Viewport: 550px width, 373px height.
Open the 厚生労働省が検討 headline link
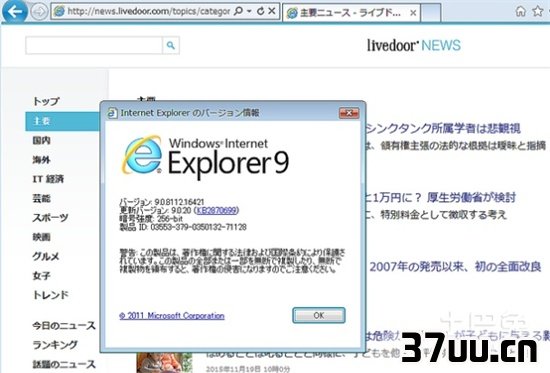[x=471, y=197]
